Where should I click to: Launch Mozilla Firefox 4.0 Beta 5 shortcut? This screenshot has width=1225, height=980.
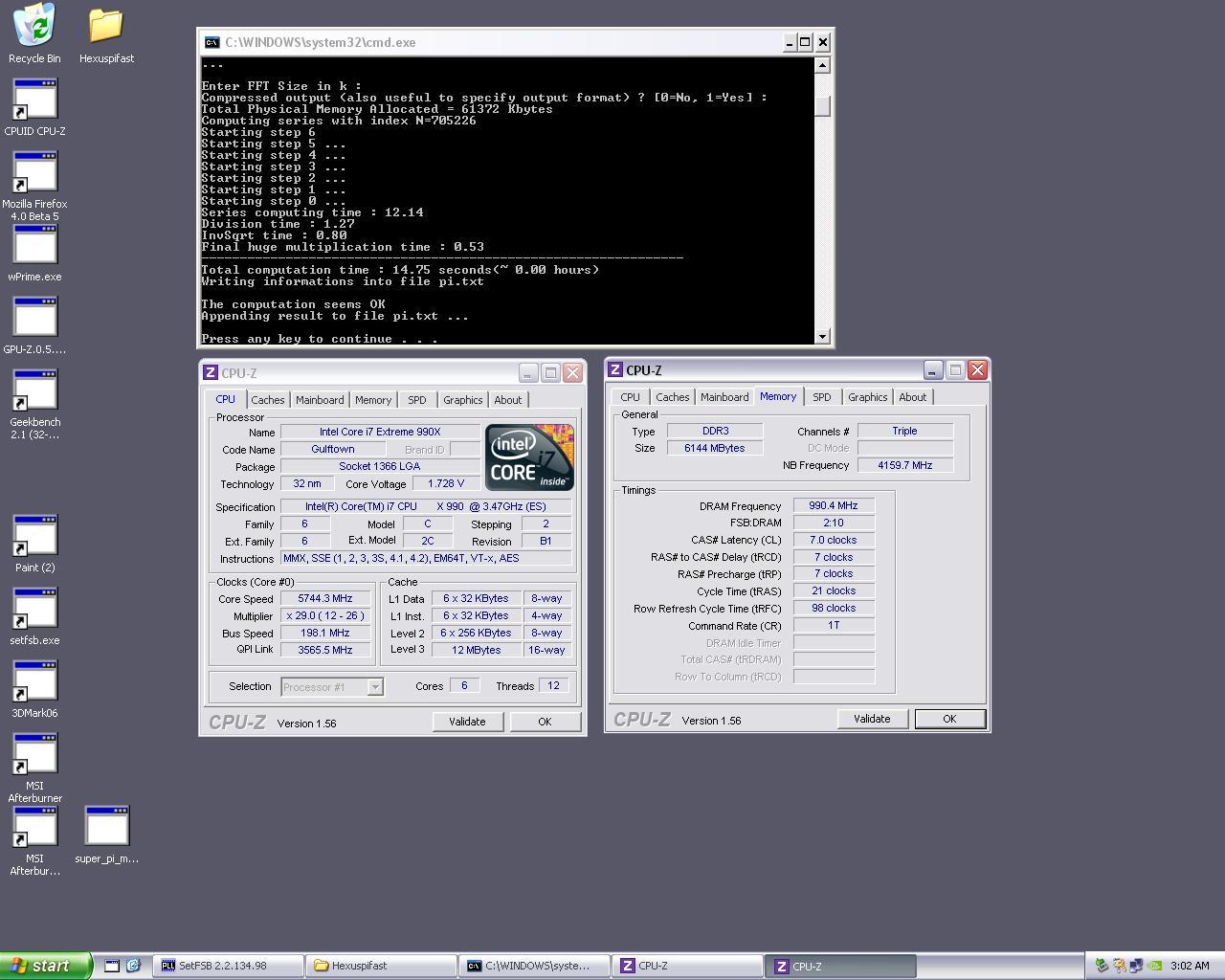pyautogui.click(x=35, y=171)
